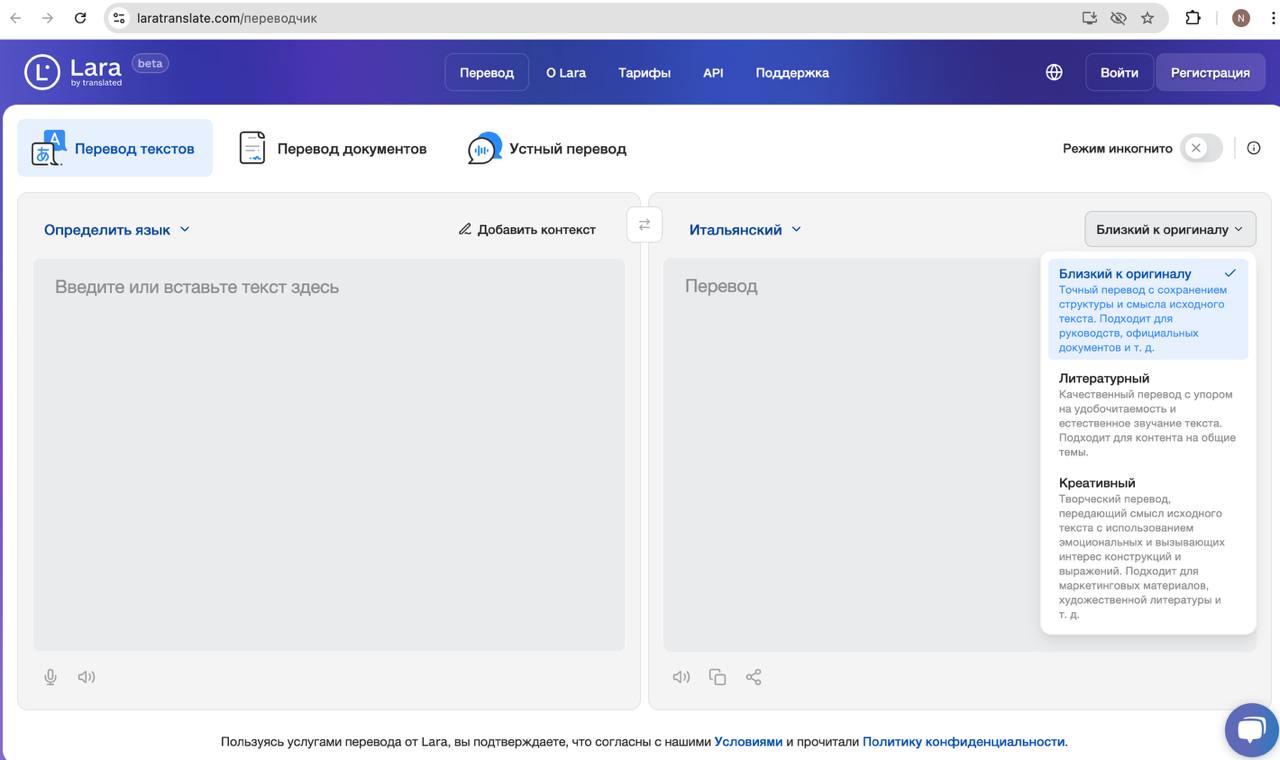The width and height of the screenshot is (1280, 760).
Task: Collapse the Близкий к оригиналу style dropdown
Action: pos(1169,229)
